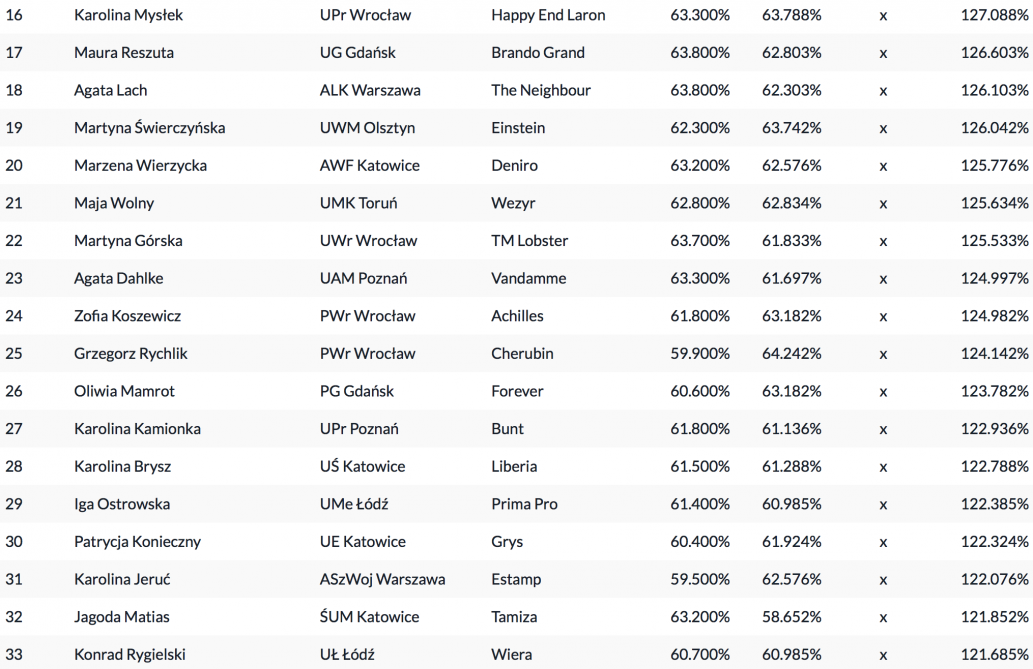
Task: Select UWM Olsztyn university cell
Action: [367, 128]
